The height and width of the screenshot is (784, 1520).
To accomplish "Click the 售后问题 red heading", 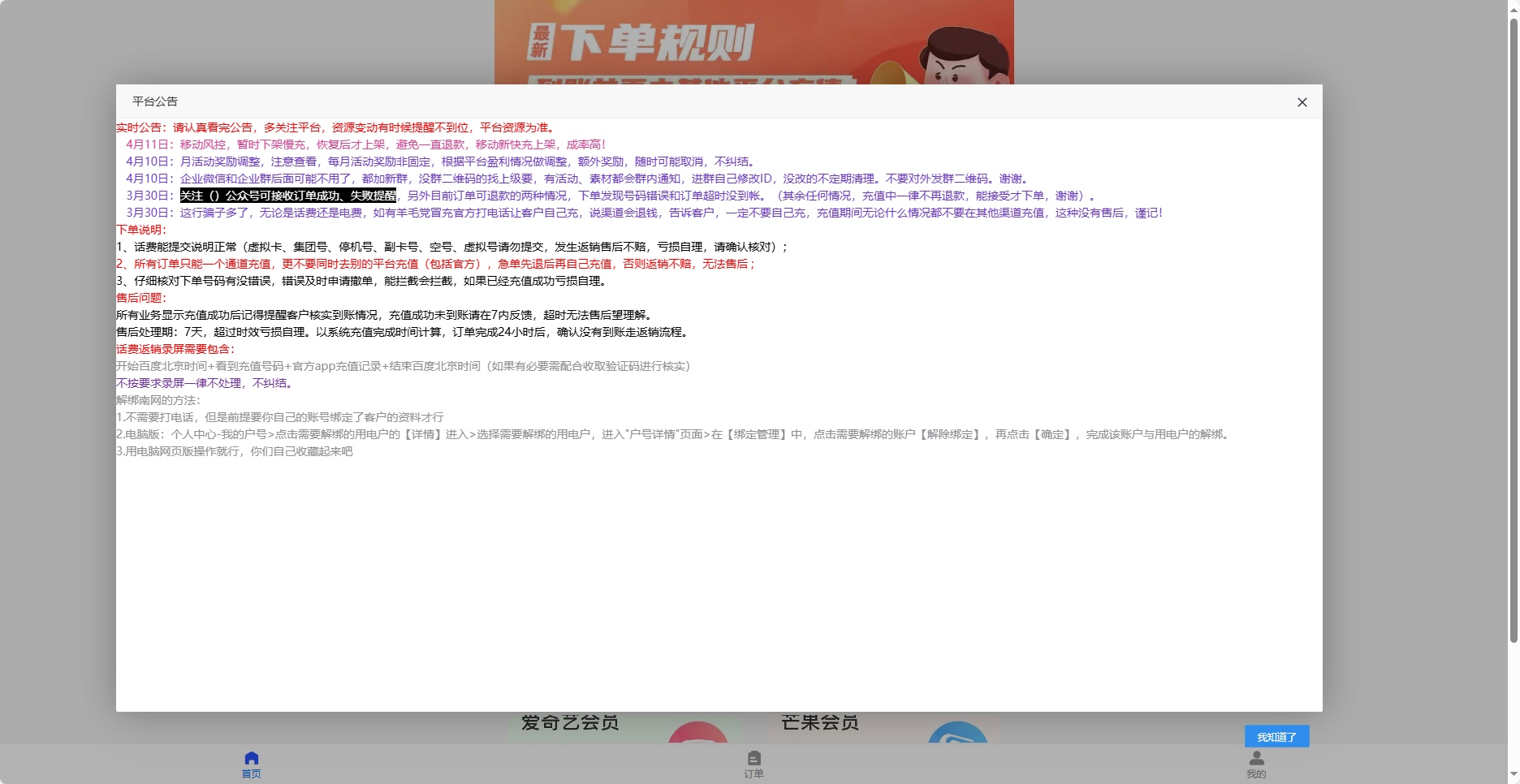I will point(141,298).
